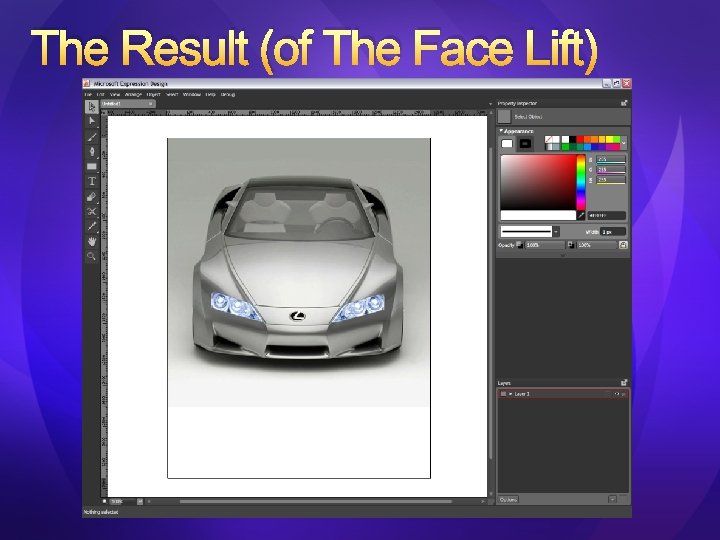
Task: Open the Select menu
Action: [172, 95]
